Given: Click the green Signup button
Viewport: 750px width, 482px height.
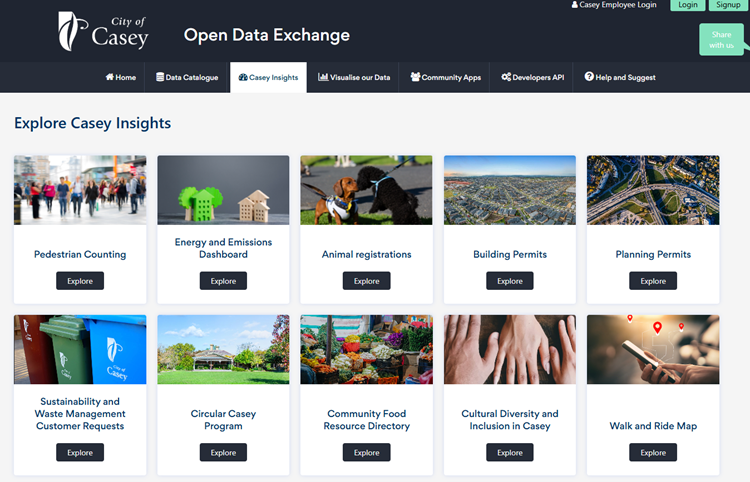Looking at the screenshot, I should (x=728, y=5).
